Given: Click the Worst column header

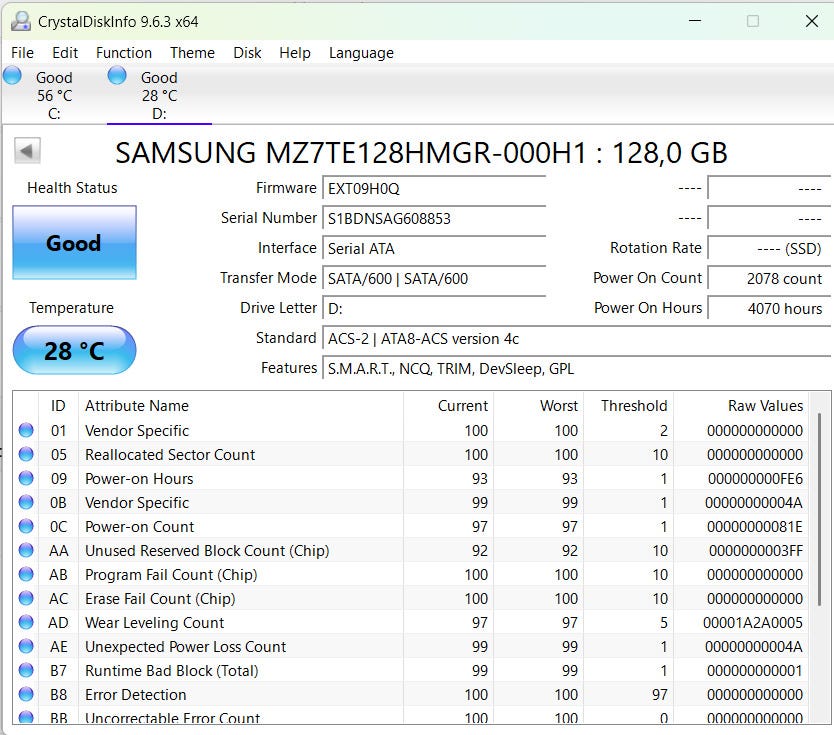Looking at the screenshot, I should click(538, 406).
